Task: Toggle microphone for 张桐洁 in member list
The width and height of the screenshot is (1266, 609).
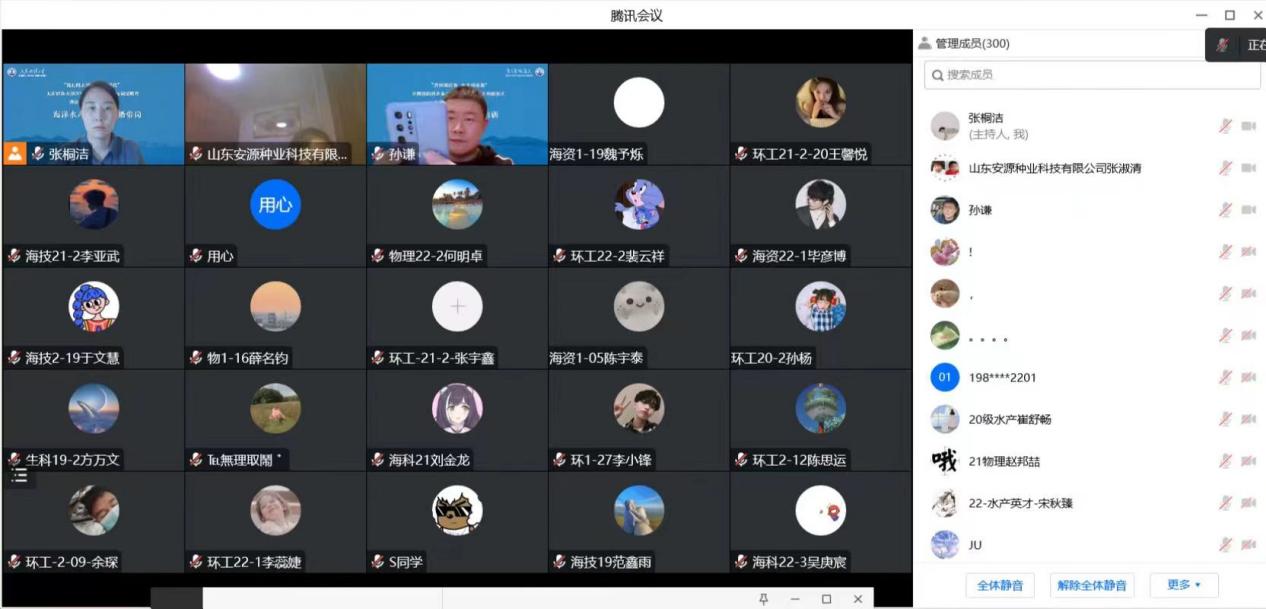Action: (x=1224, y=126)
